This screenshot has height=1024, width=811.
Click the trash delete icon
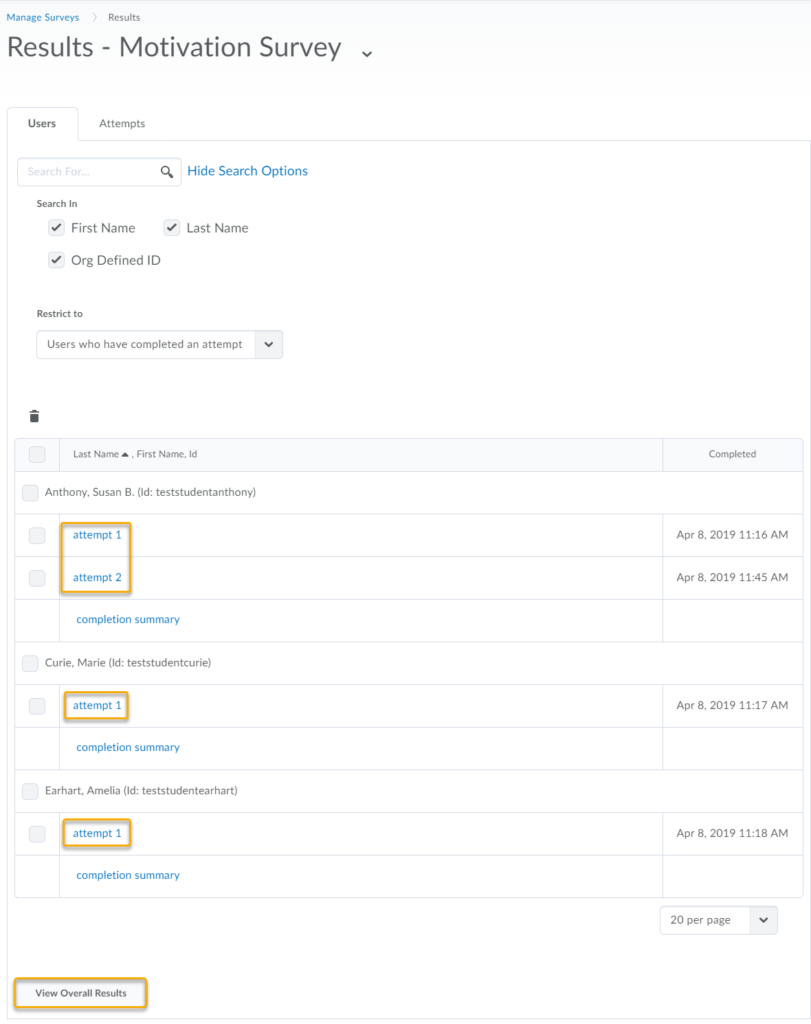click(35, 416)
